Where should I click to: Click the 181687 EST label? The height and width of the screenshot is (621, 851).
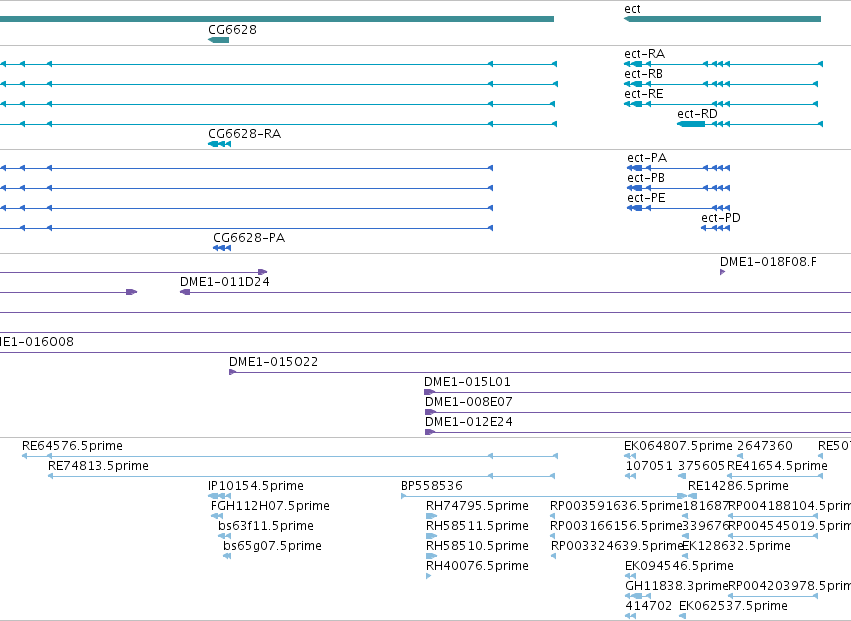click(x=706, y=506)
